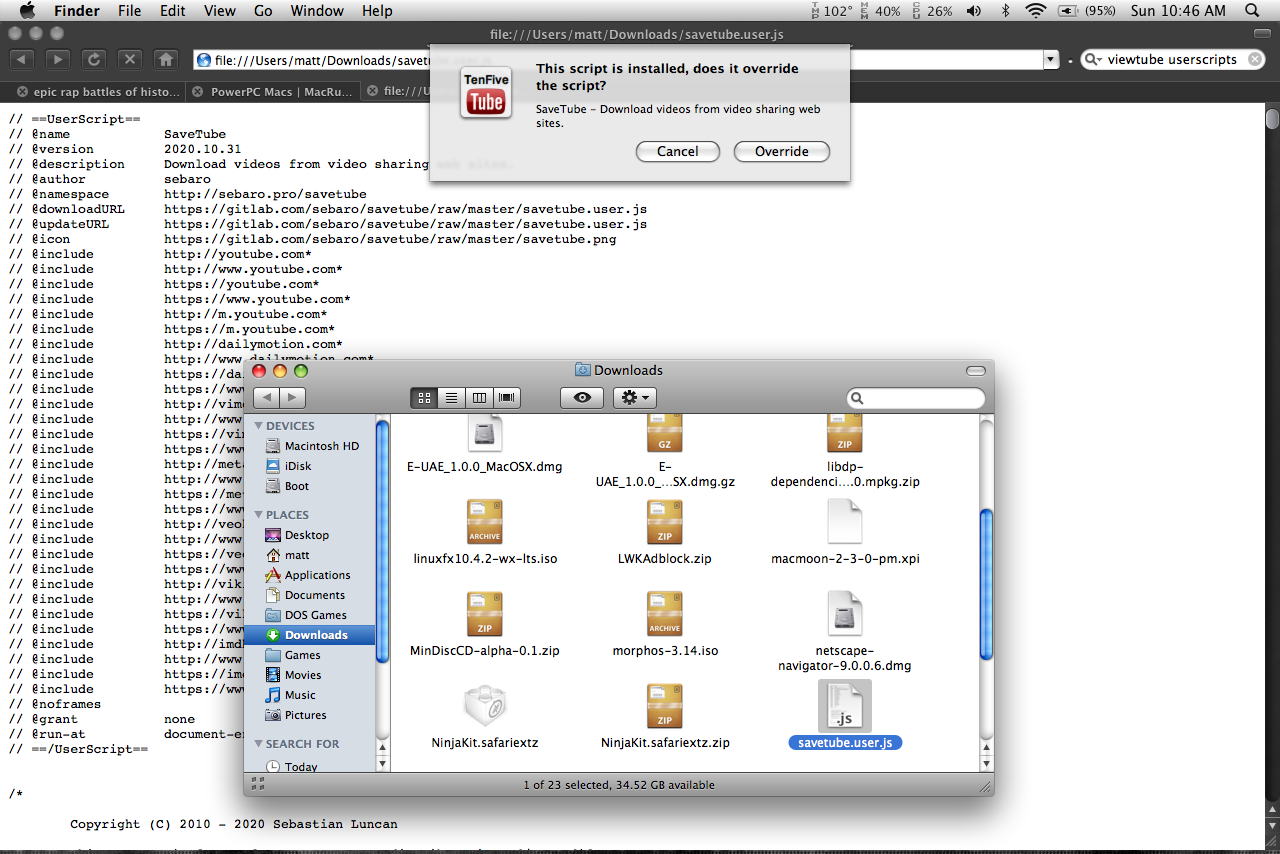Select LWKAdblock.zip file
The height and width of the screenshot is (854, 1280).
click(665, 531)
